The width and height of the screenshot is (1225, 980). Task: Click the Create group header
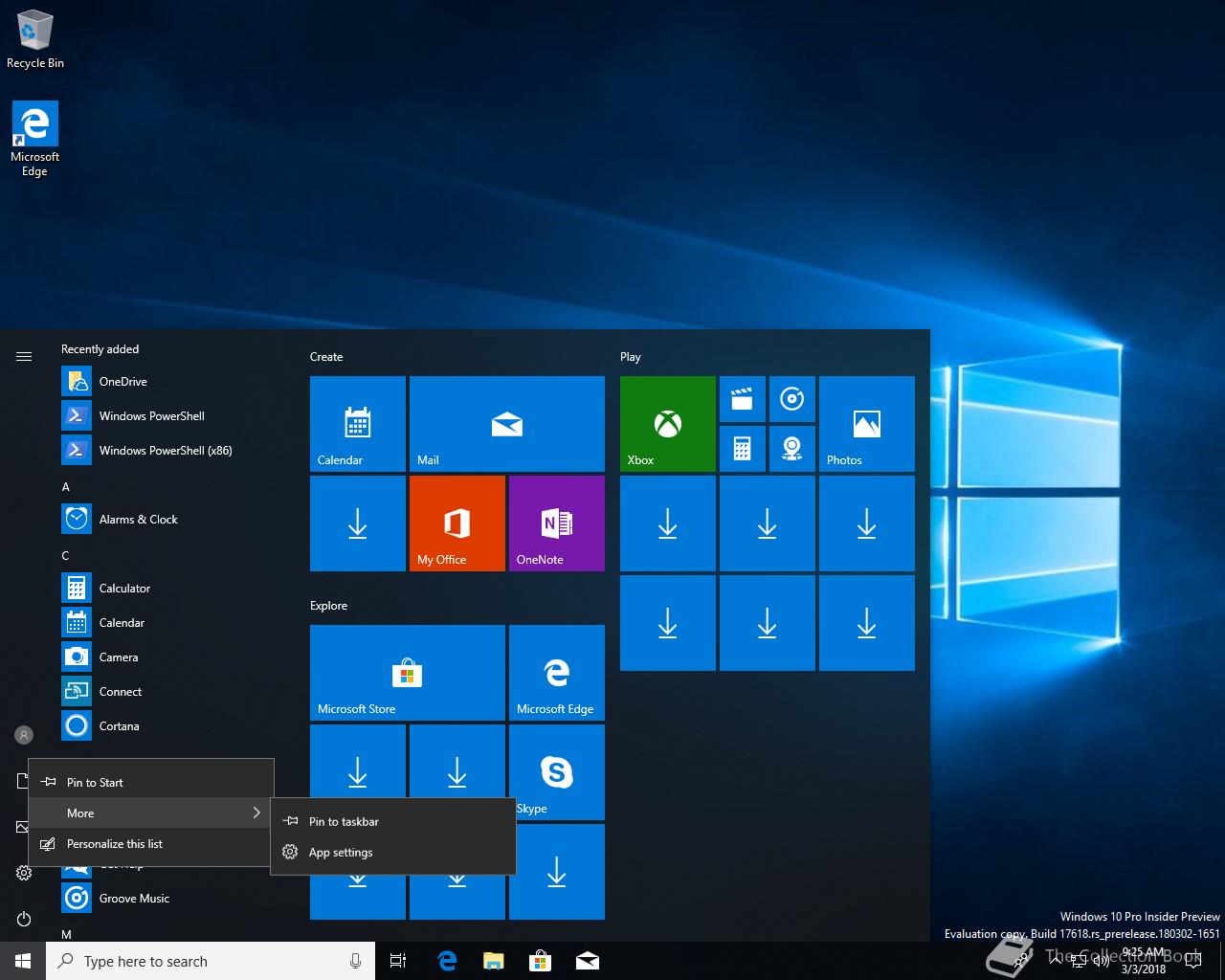326,357
